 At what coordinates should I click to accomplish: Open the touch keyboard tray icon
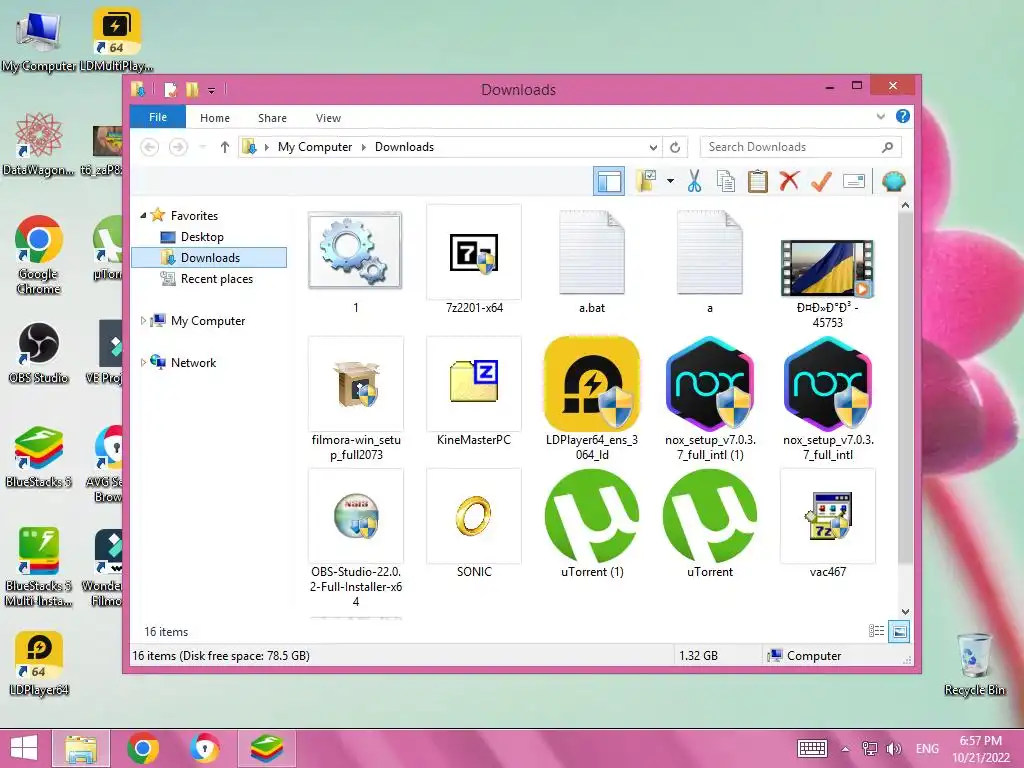pyautogui.click(x=812, y=748)
